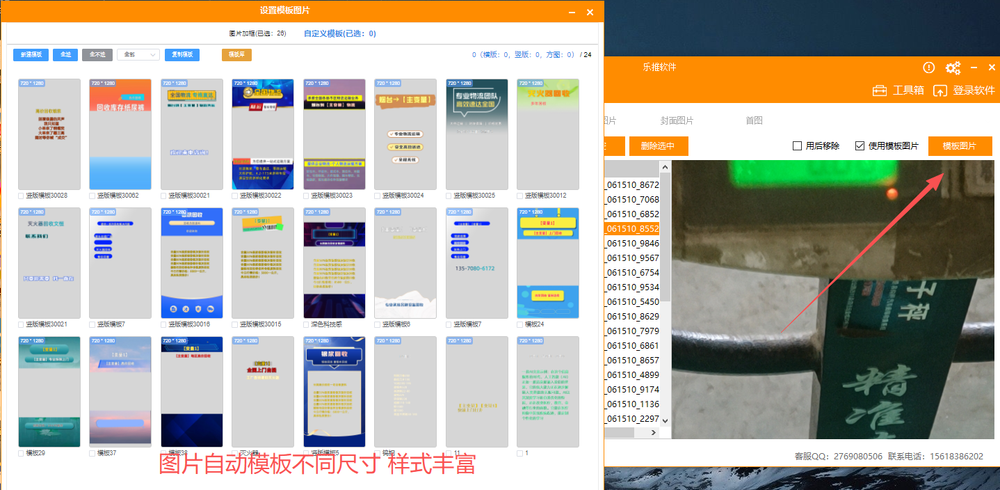This screenshot has width=1000, height=490.
Task: Minimize the 设置模板图片 dialog
Action: pyautogui.click(x=572, y=11)
